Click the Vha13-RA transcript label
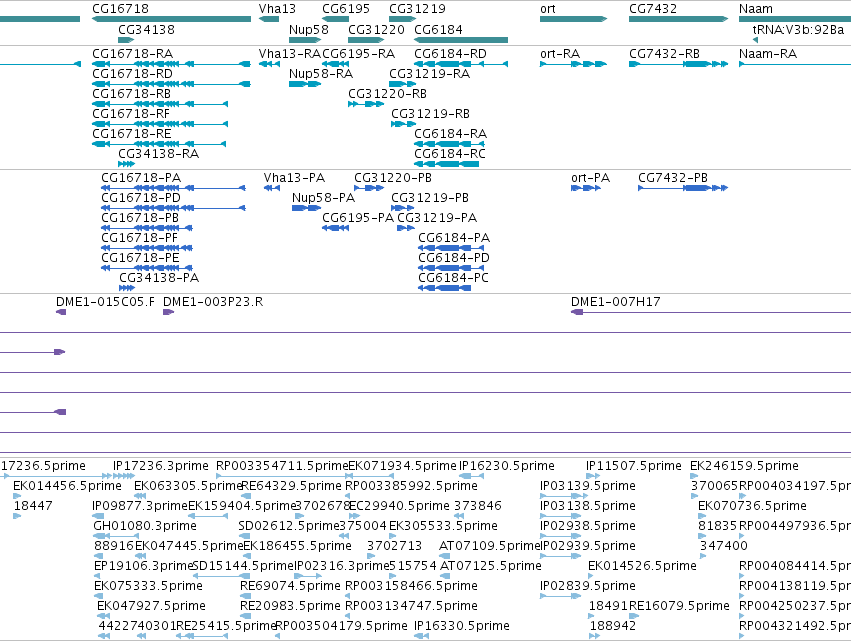Image resolution: width=851 pixels, height=641 pixels. (x=290, y=54)
